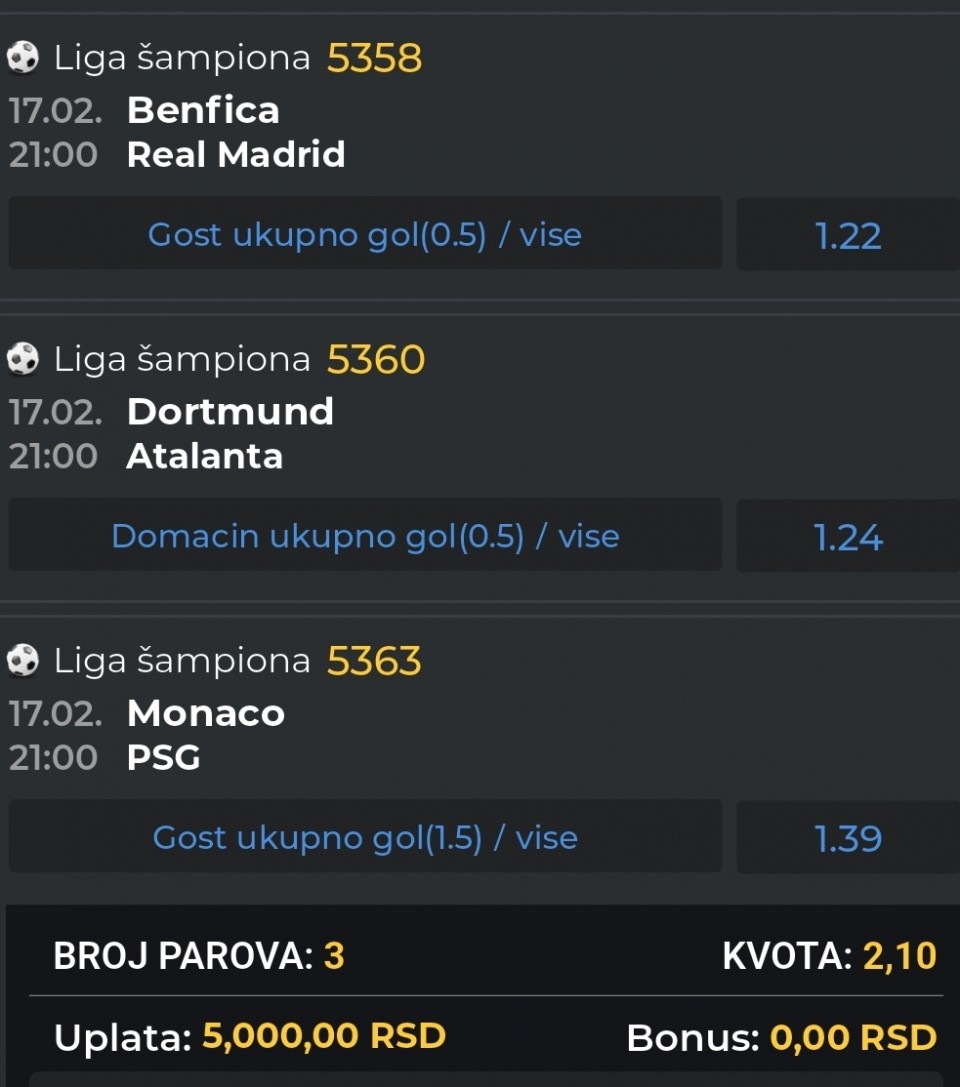The height and width of the screenshot is (1087, 960).
Task: Open match code 5360
Action: tap(375, 359)
